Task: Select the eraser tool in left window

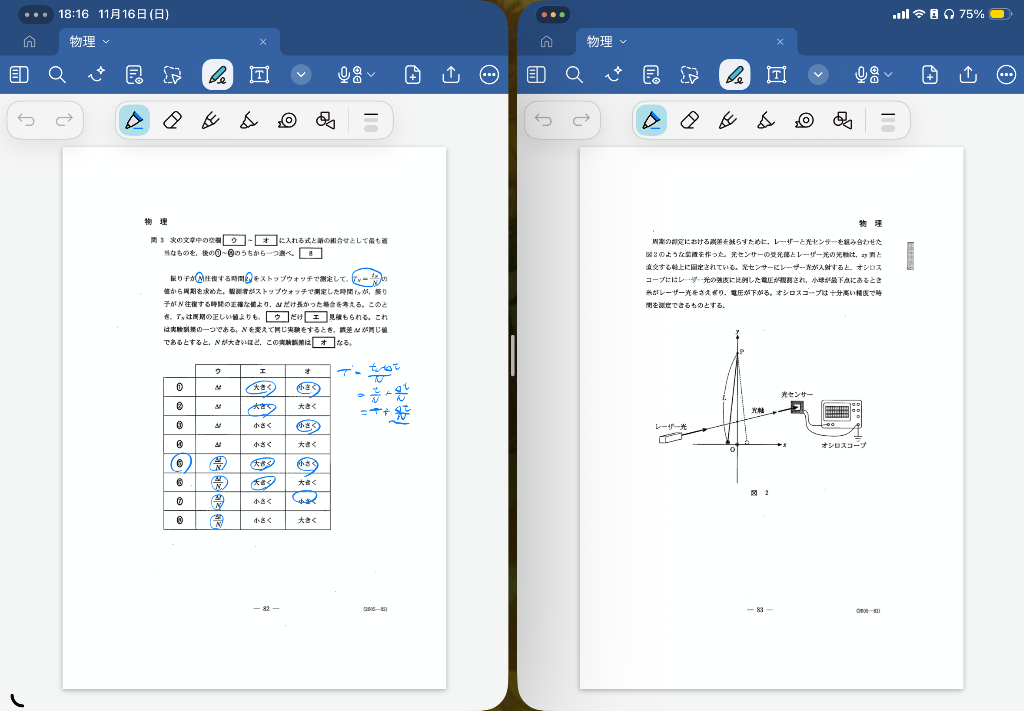Action: [171, 121]
